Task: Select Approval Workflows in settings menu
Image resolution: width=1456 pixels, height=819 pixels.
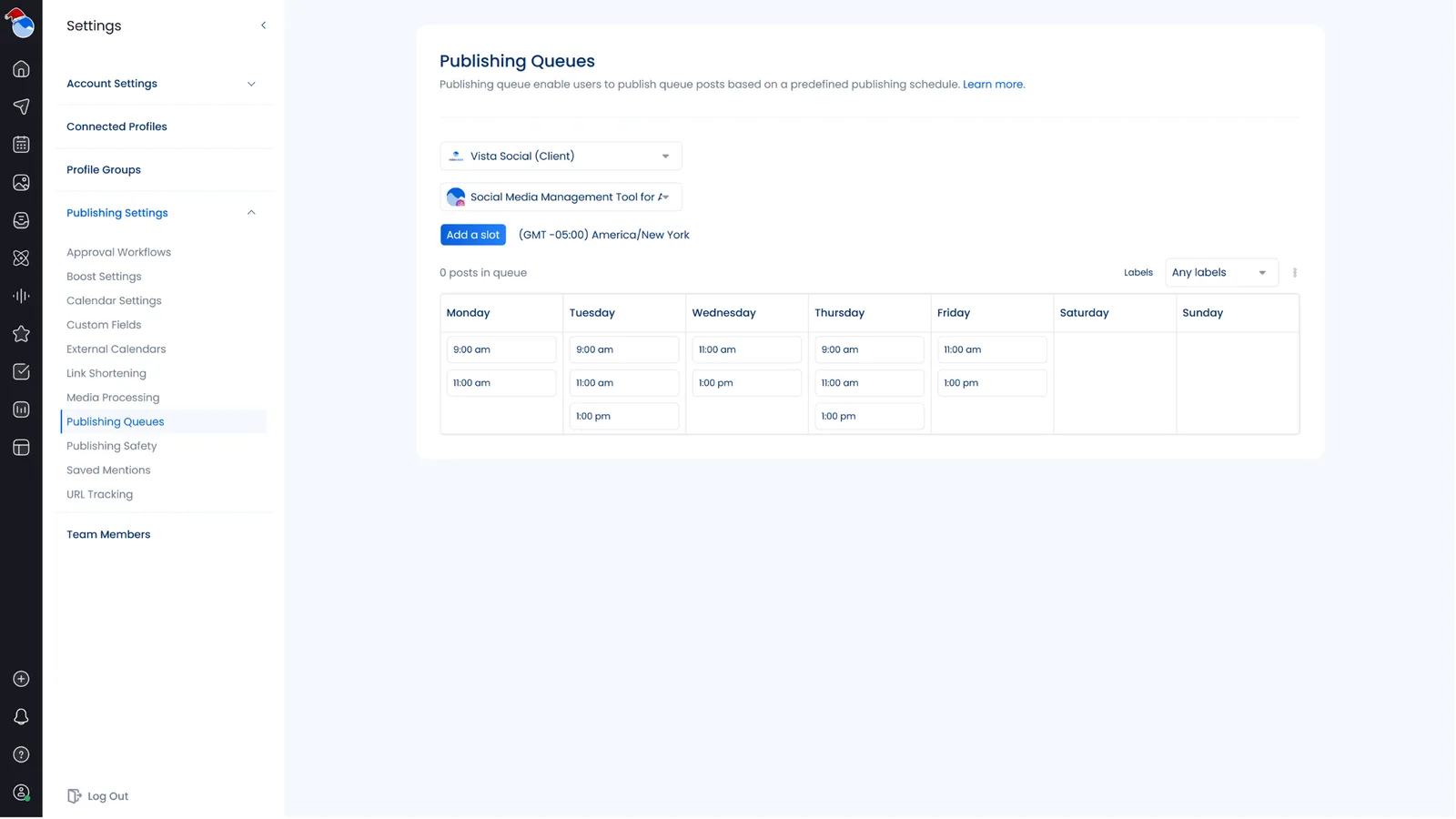Action: tap(118, 252)
